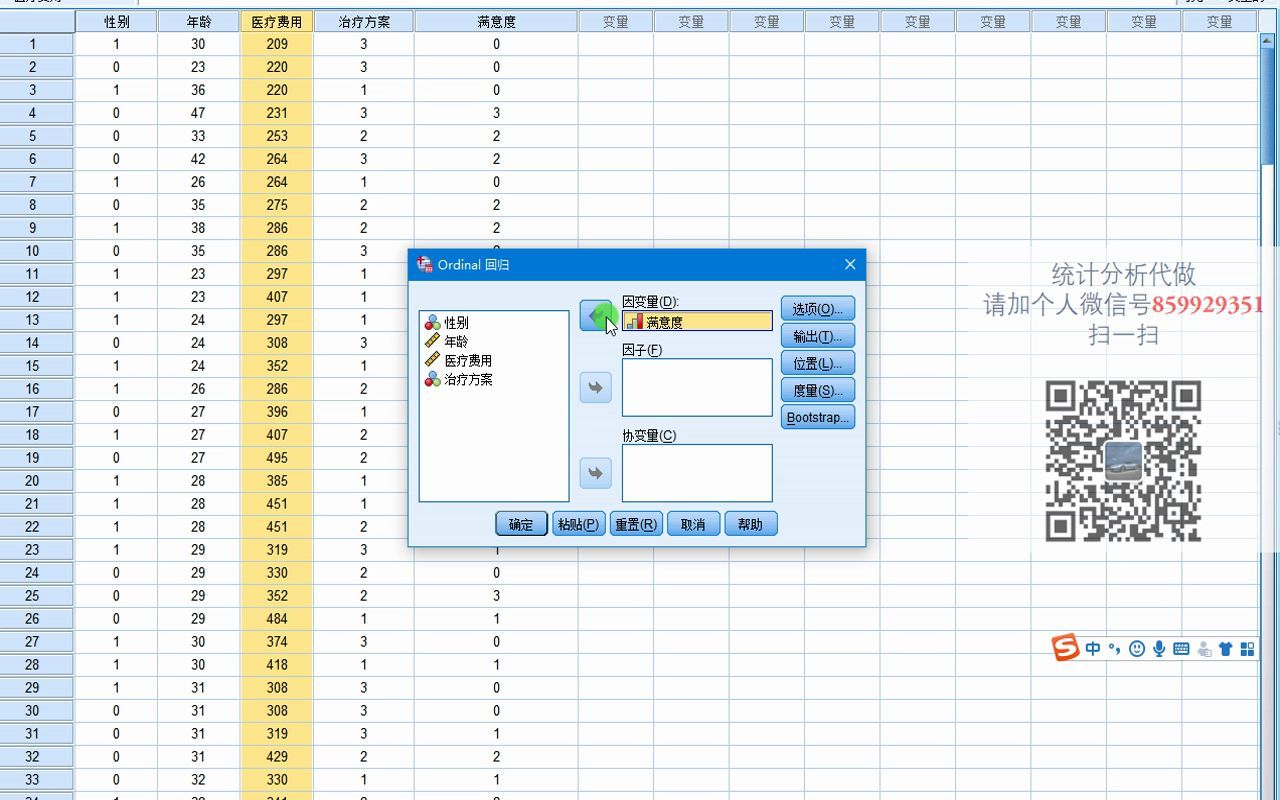1280x800 pixels.
Task: Cancel the Ordinal regression dialog with 取消
Action: 694,524
